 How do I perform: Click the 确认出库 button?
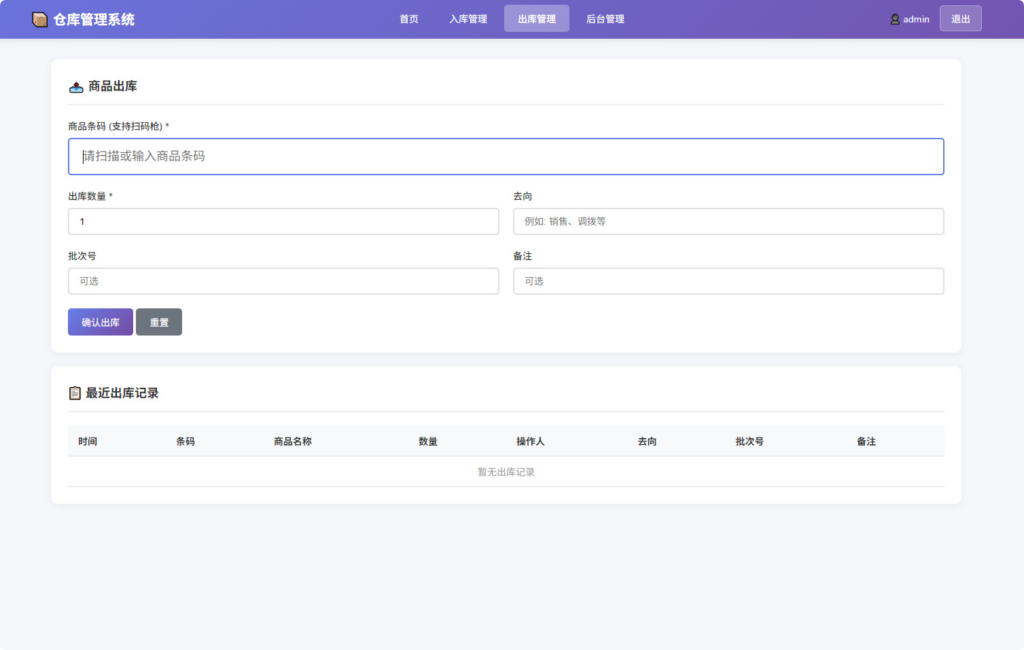(x=101, y=322)
